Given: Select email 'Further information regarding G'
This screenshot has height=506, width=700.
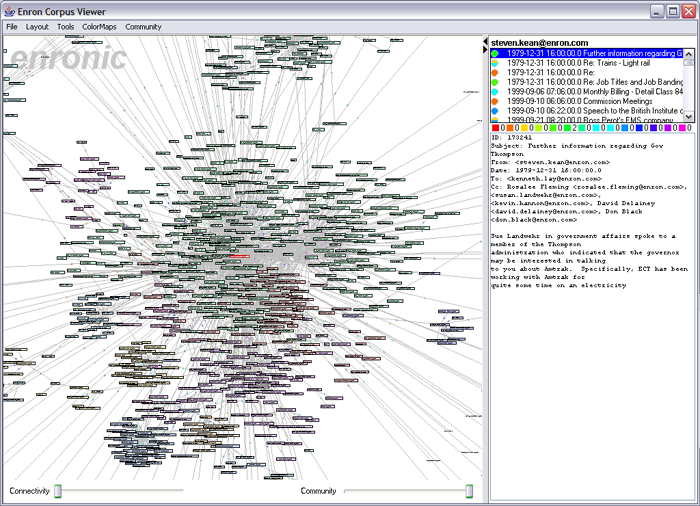Looking at the screenshot, I should point(587,53).
